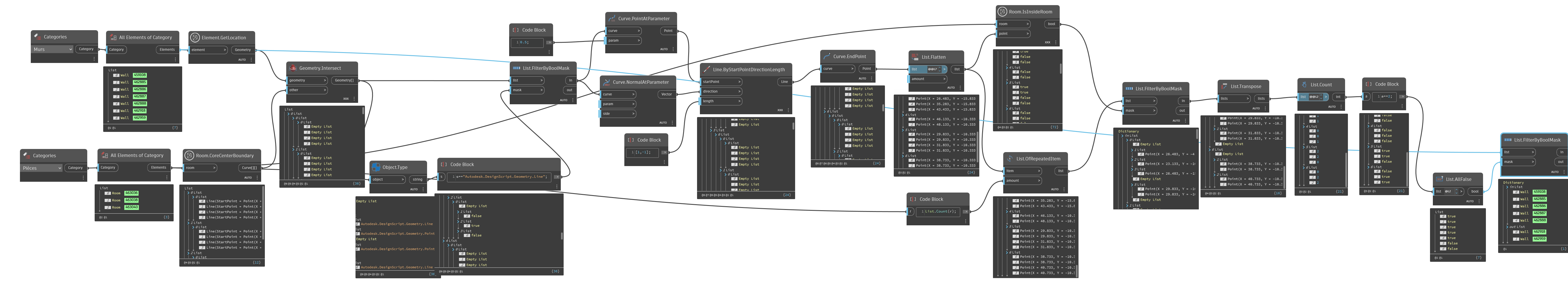Click the List.AllFalse node icon
The width and height of the screenshot is (1568, 282).
pyautogui.click(x=1439, y=179)
